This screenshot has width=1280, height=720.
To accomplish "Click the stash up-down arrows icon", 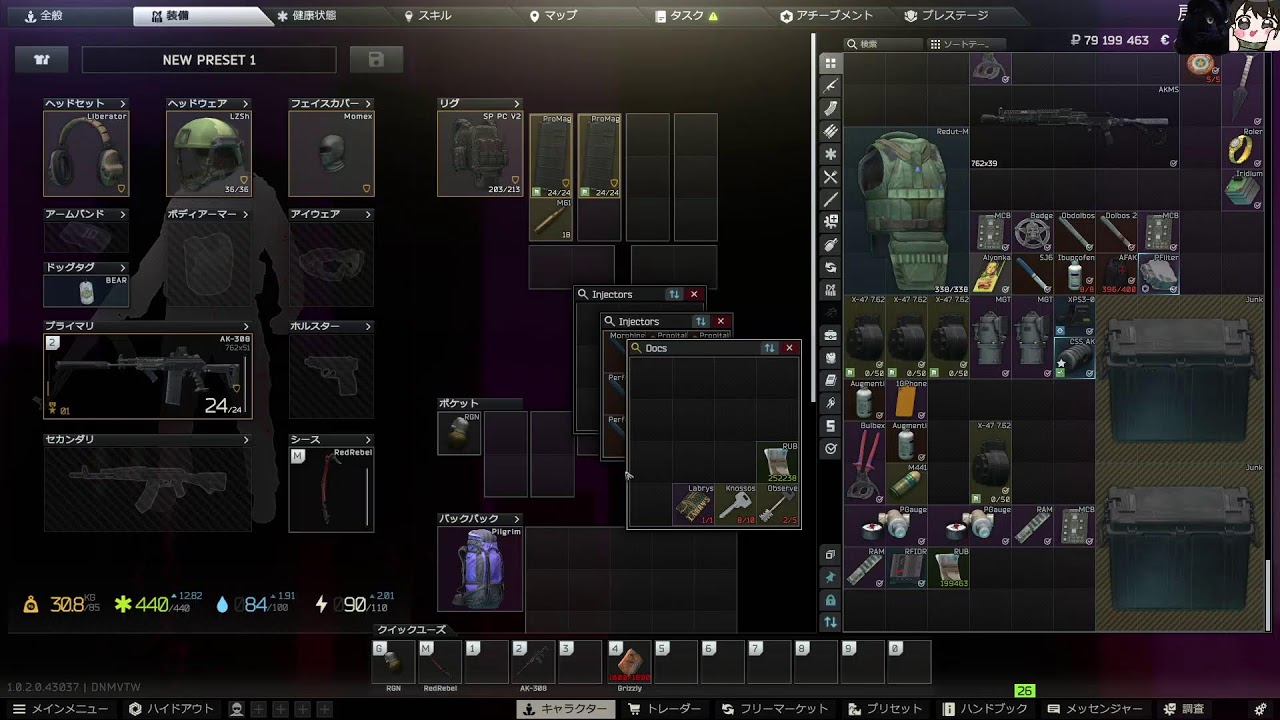I will click(830, 622).
